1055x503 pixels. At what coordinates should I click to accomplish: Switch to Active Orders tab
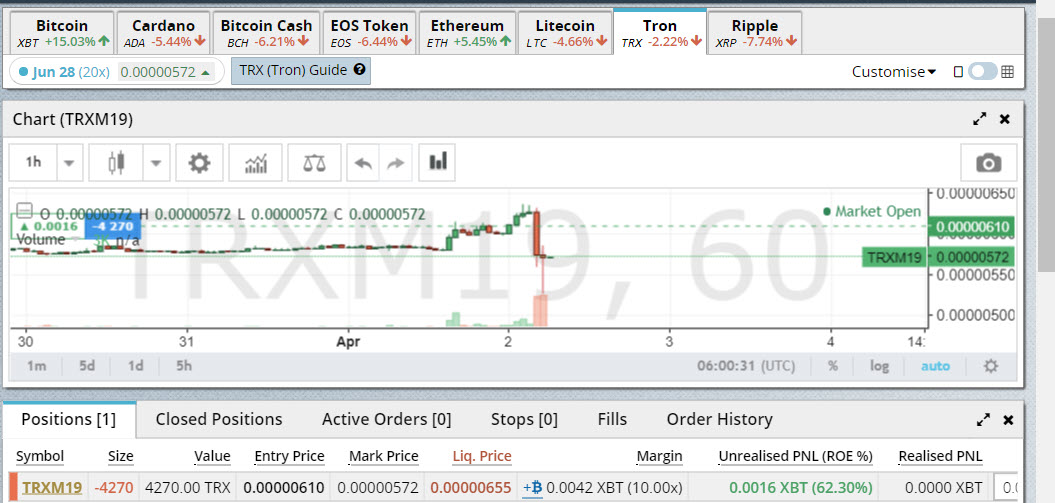pos(386,420)
